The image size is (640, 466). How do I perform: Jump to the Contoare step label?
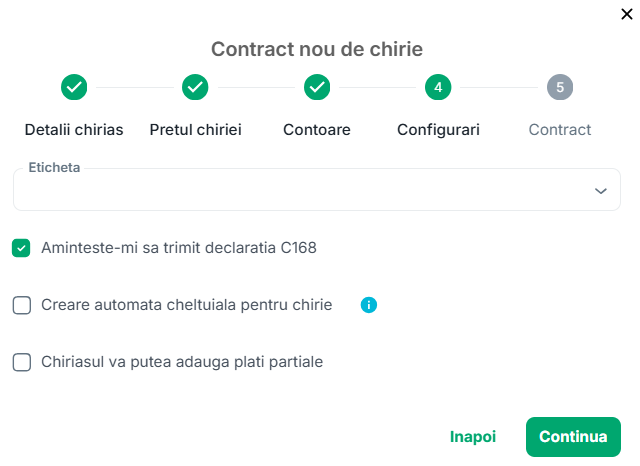(x=317, y=130)
